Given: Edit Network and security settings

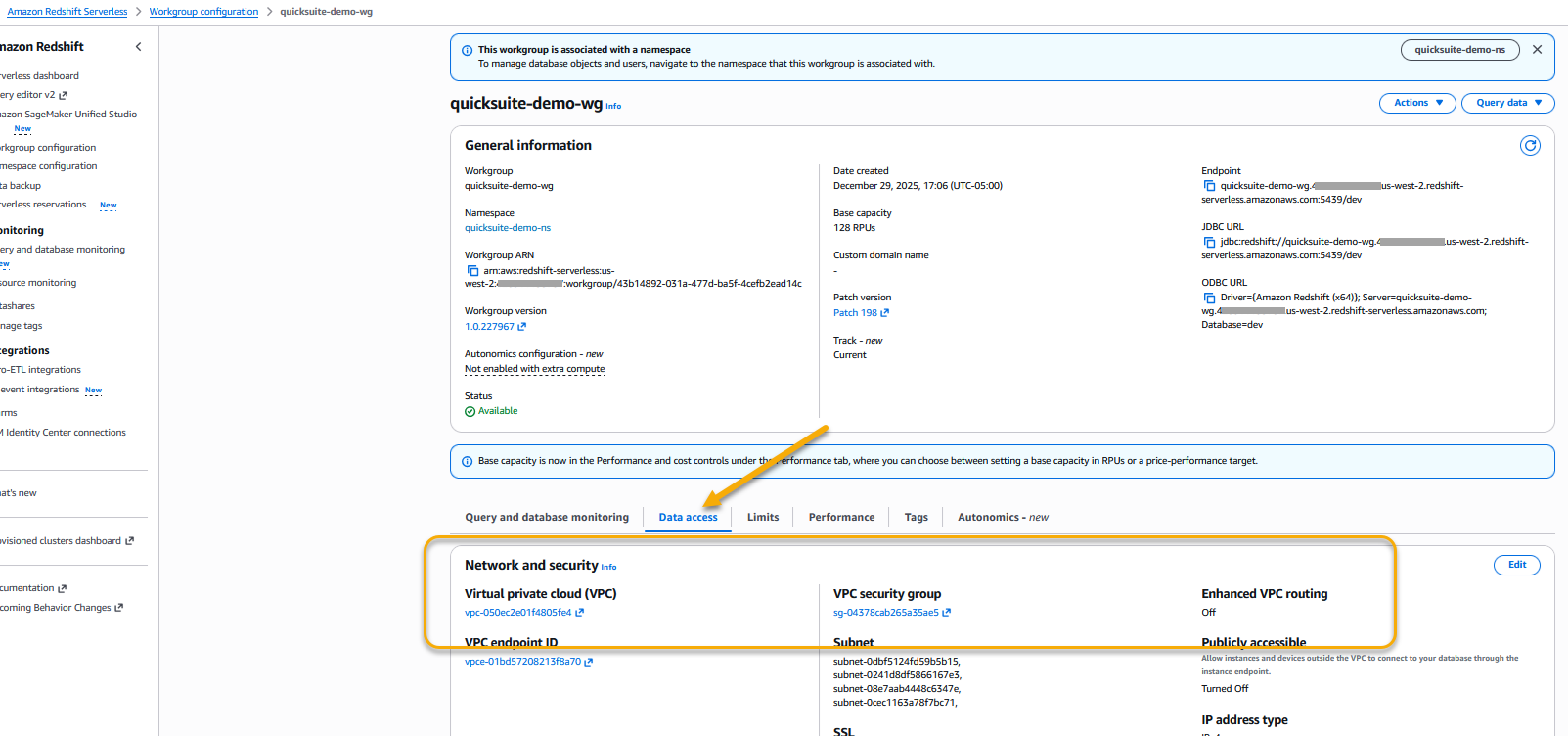Looking at the screenshot, I should click(x=1516, y=565).
